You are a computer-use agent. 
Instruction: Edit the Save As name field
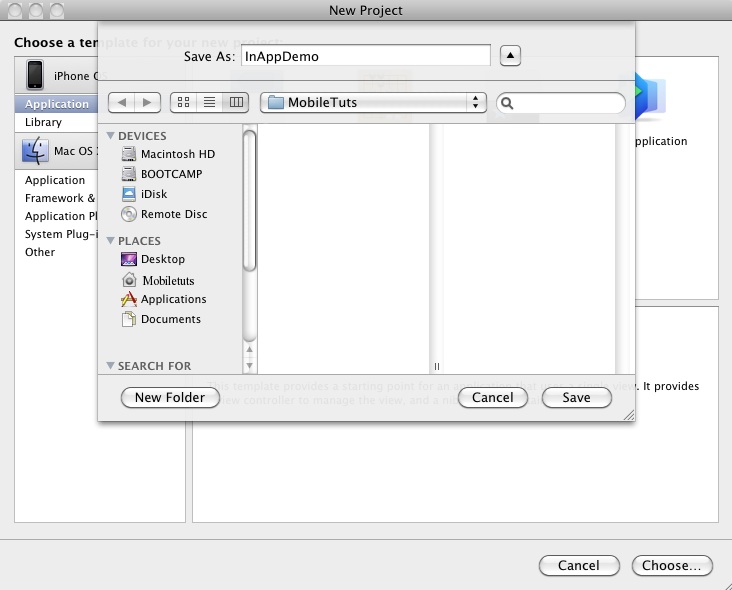tap(366, 56)
